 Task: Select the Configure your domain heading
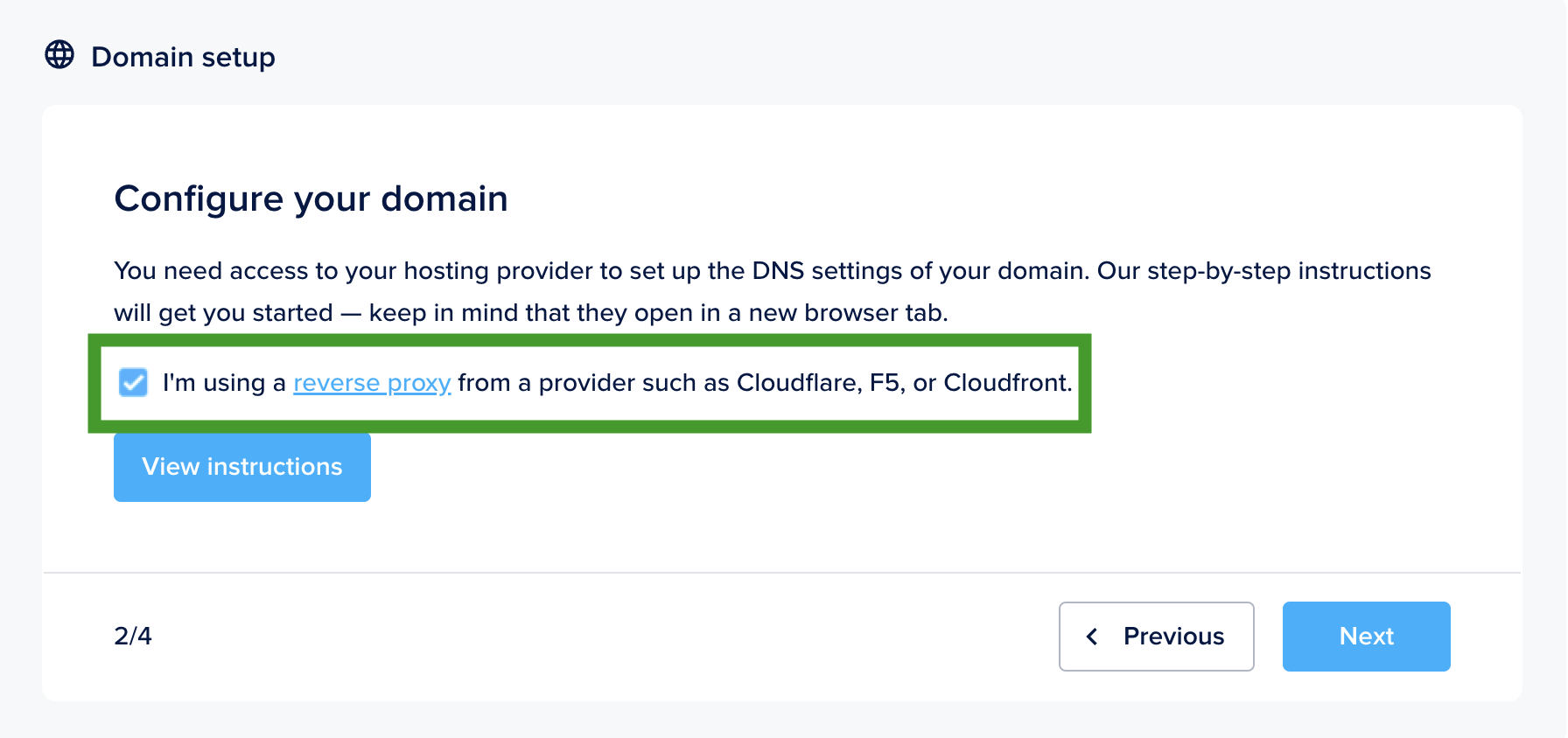311,198
